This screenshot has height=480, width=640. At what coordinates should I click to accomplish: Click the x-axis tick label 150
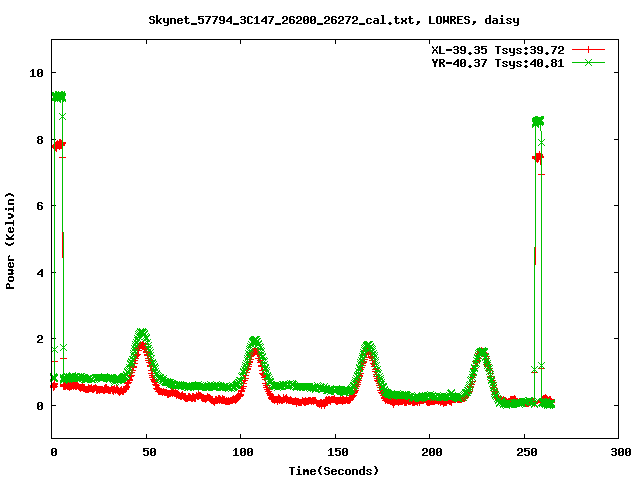(x=337, y=452)
